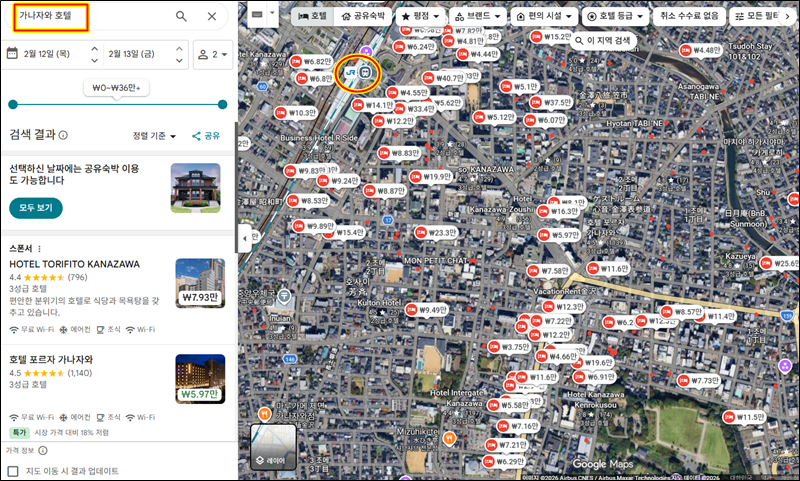The height and width of the screenshot is (481, 800).
Task: Click the ₩9.49만 hotel marker
Action: (427, 310)
